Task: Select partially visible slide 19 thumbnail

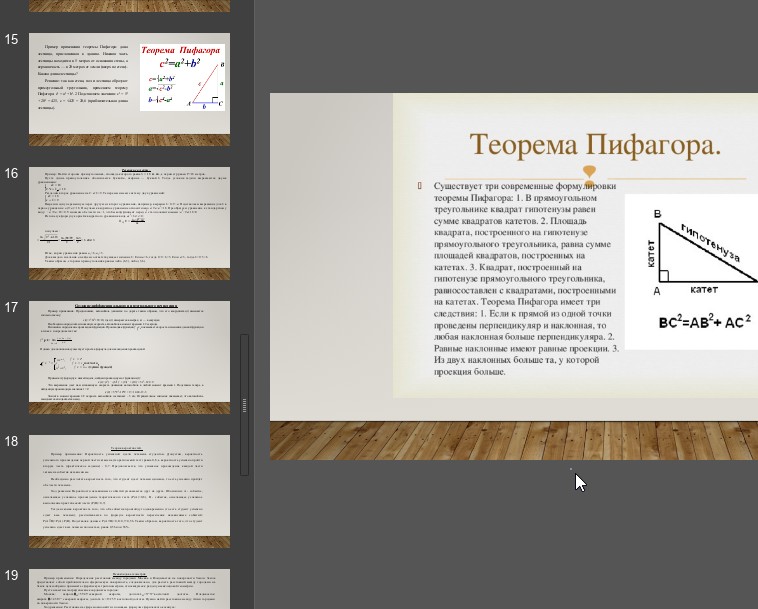Action: (130, 589)
